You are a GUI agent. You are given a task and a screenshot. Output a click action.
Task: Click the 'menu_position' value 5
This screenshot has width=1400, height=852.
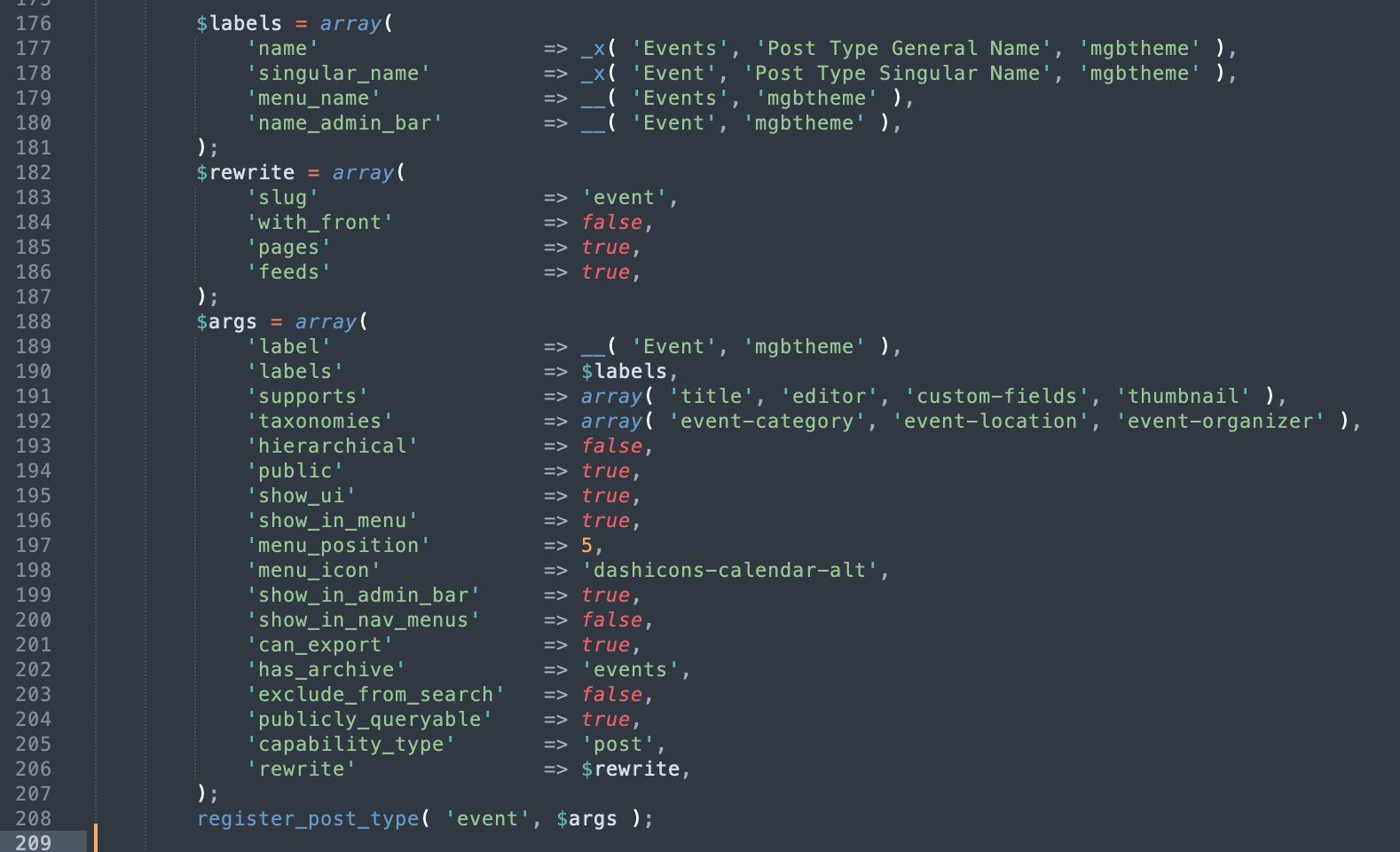(x=586, y=545)
